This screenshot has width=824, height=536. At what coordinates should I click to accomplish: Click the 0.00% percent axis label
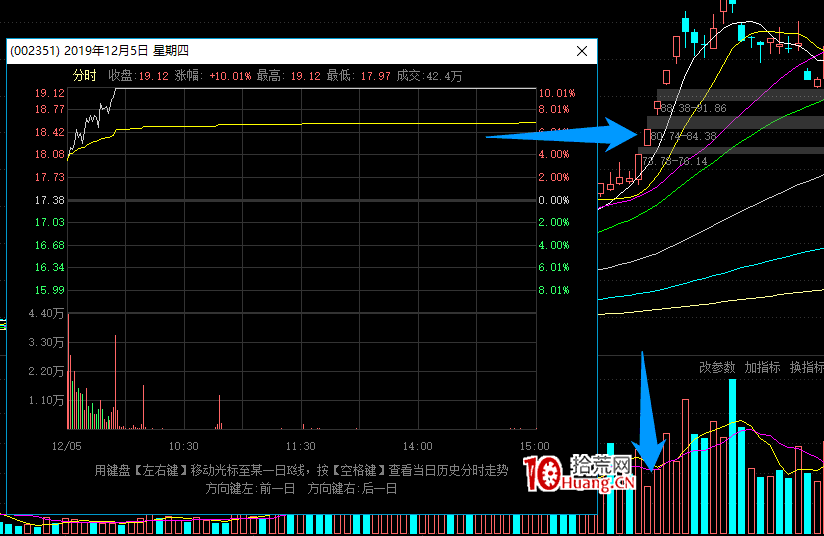coord(554,200)
